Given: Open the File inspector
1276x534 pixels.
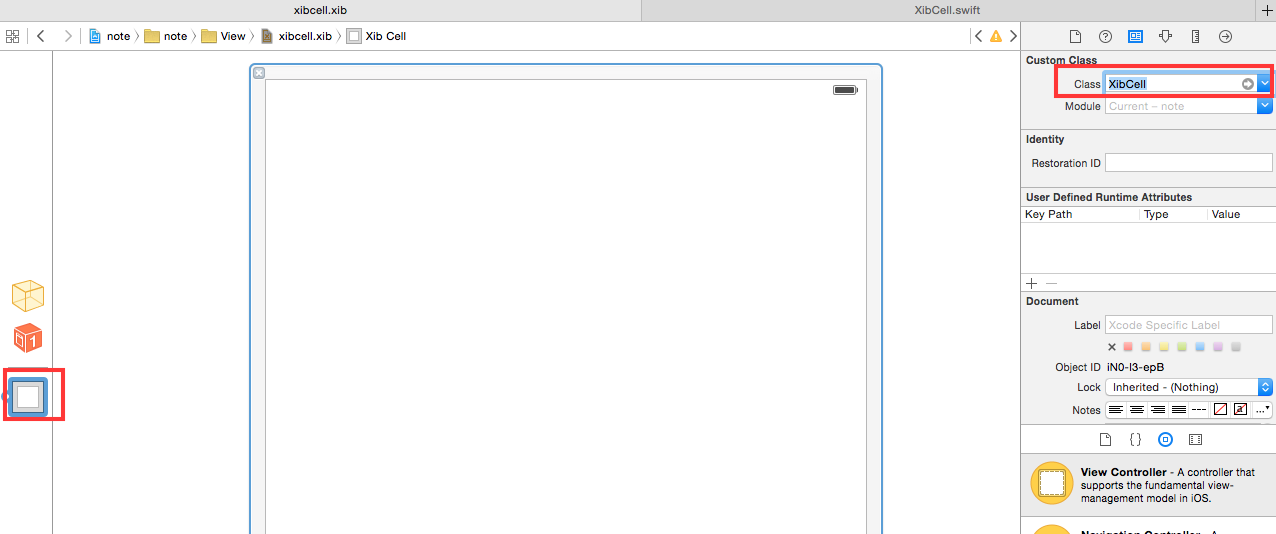Looking at the screenshot, I should coord(1075,36).
